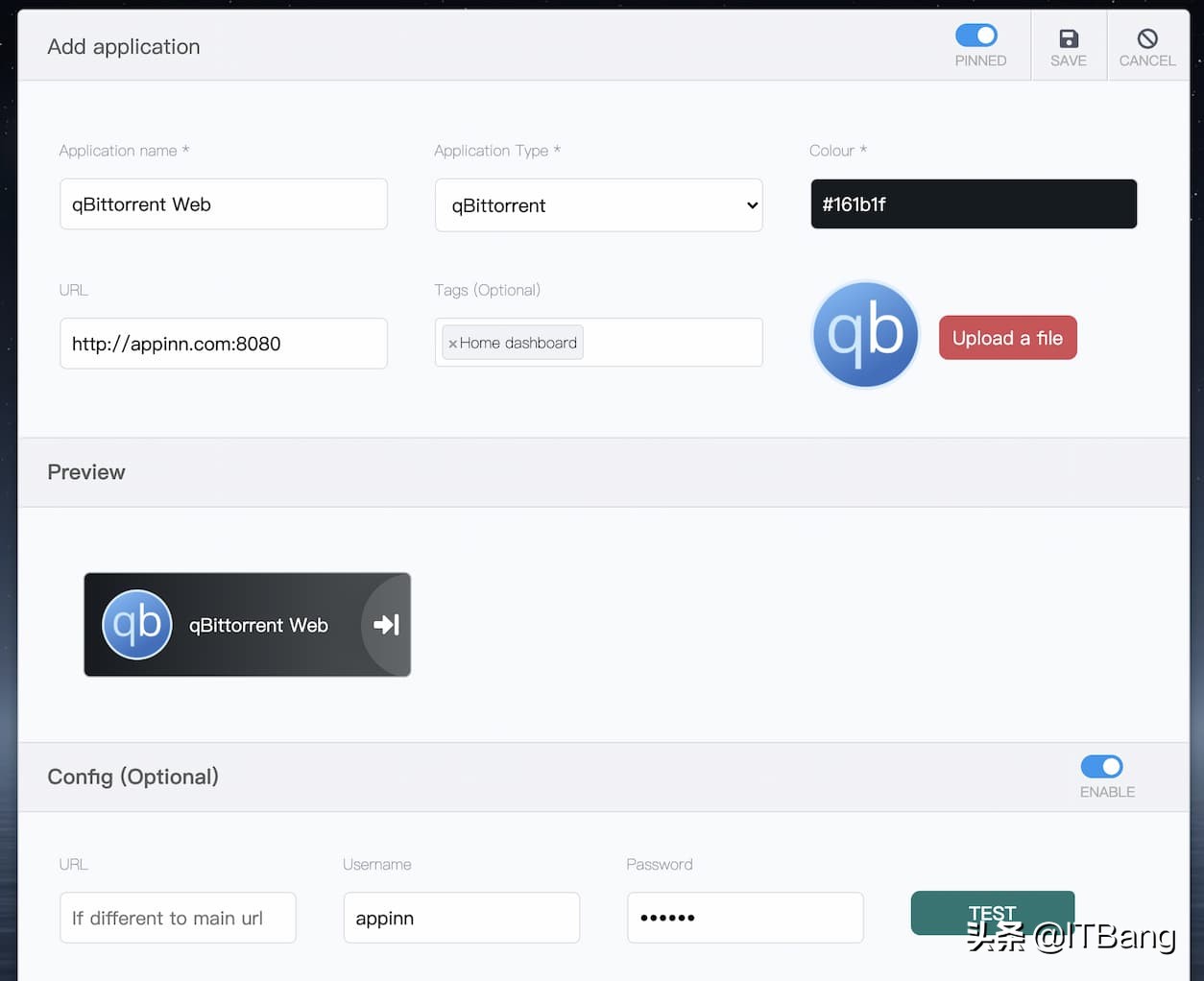
Task: Click the Config URL field
Action: pyautogui.click(x=178, y=918)
